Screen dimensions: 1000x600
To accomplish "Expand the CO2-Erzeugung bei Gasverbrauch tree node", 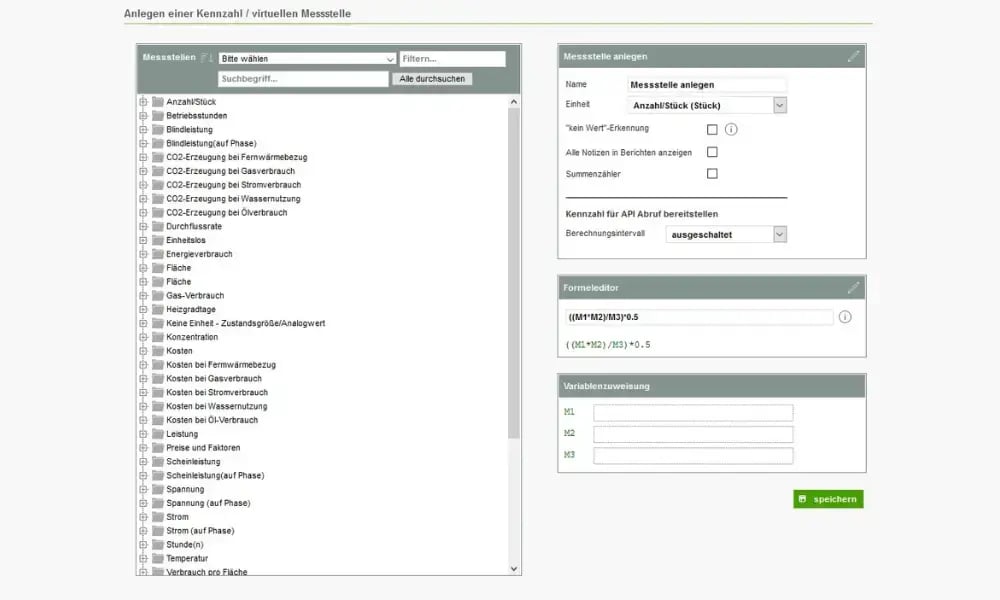I will click(x=141, y=170).
